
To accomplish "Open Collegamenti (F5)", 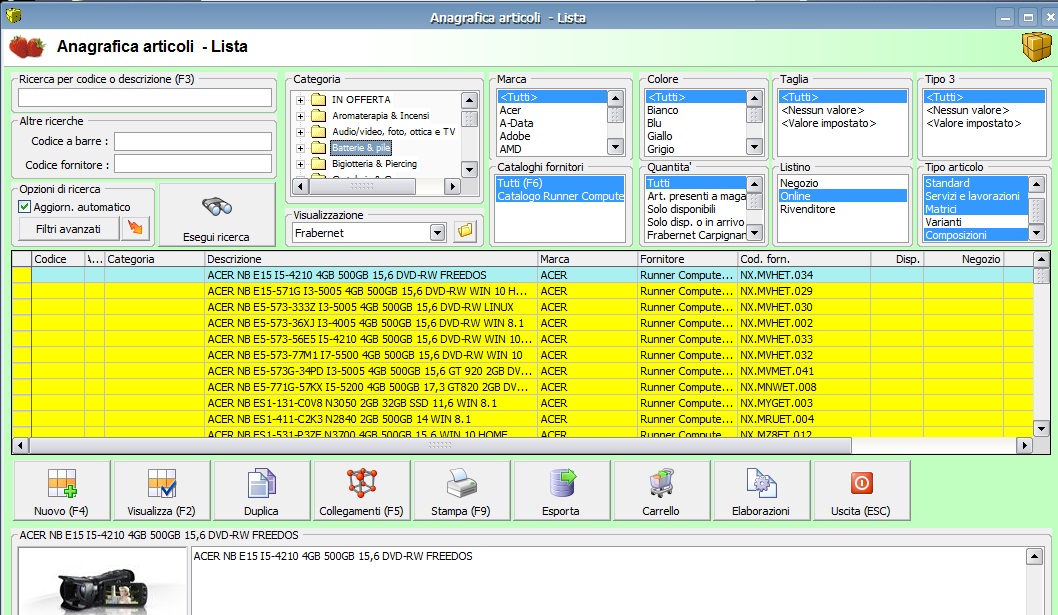I will (361, 491).
